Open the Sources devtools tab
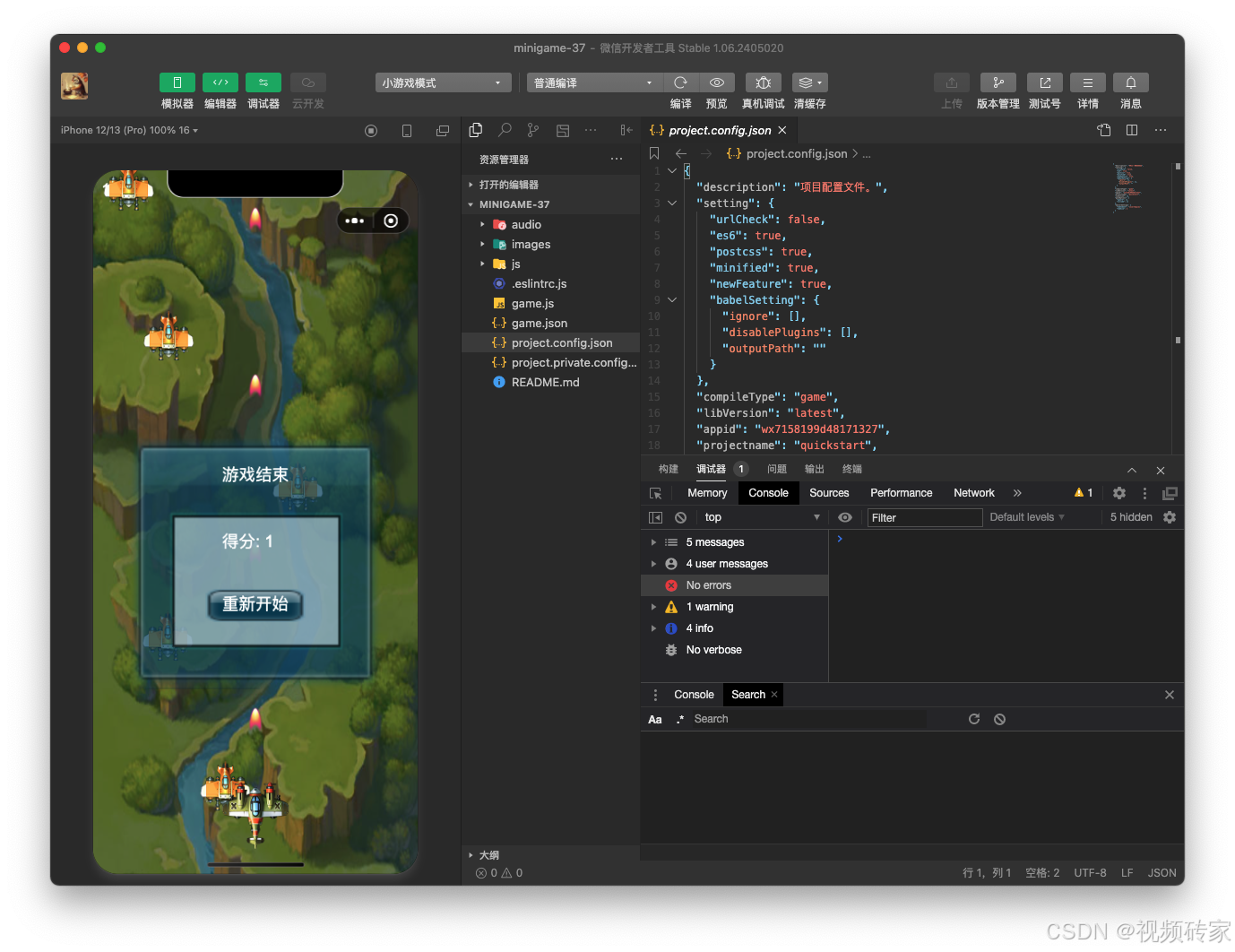Screen dimensions: 1235x952 [x=829, y=493]
